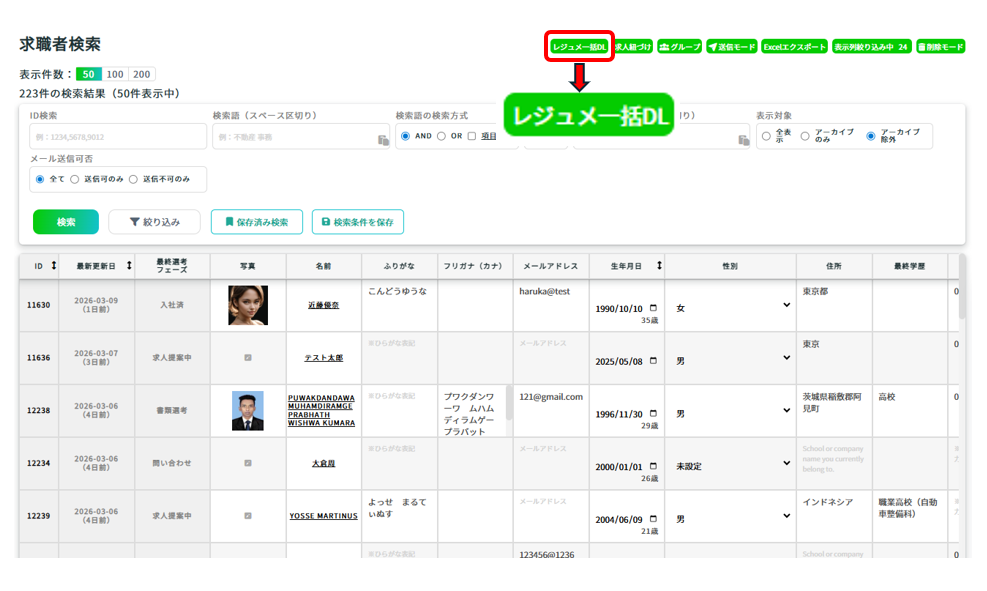This screenshot has width=987, height=591.
Task: Click the グループ button with people icon
Action: (679, 47)
